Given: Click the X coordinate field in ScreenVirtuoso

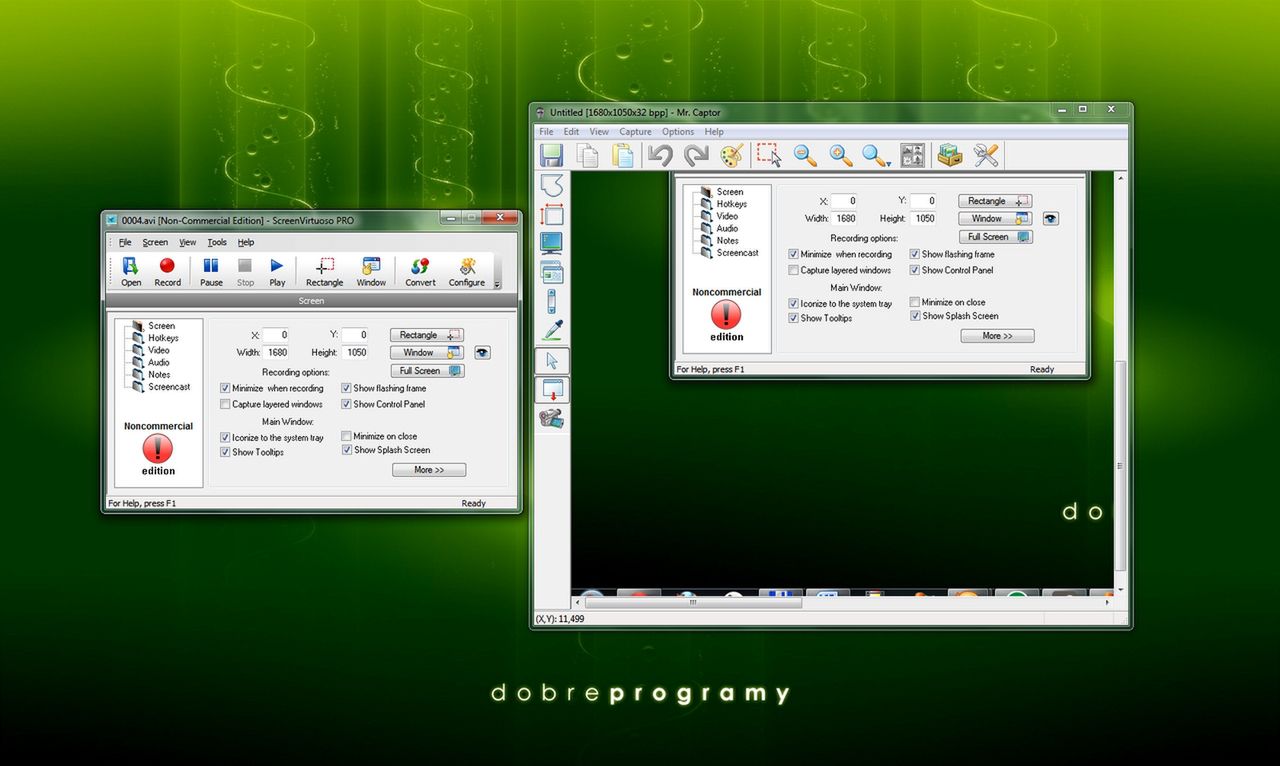Looking at the screenshot, I should click(x=276, y=335).
